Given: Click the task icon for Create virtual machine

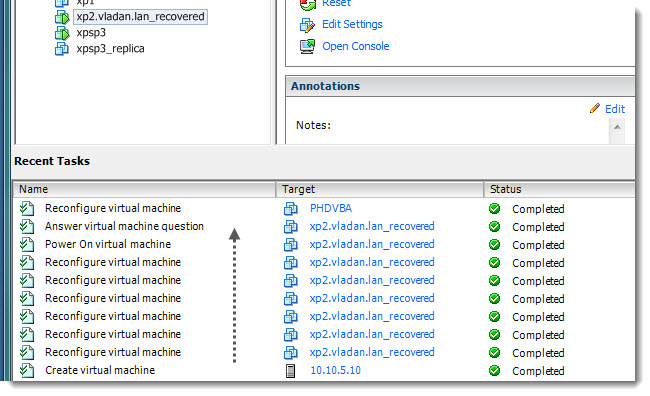Looking at the screenshot, I should tap(27, 370).
